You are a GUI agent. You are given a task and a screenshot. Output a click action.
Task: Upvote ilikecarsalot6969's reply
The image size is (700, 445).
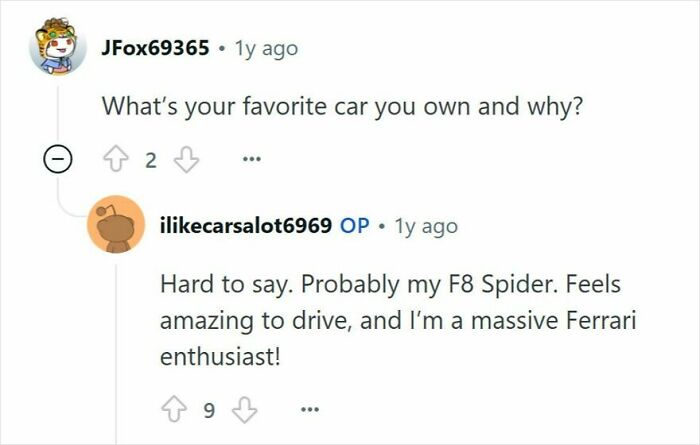[x=174, y=409]
